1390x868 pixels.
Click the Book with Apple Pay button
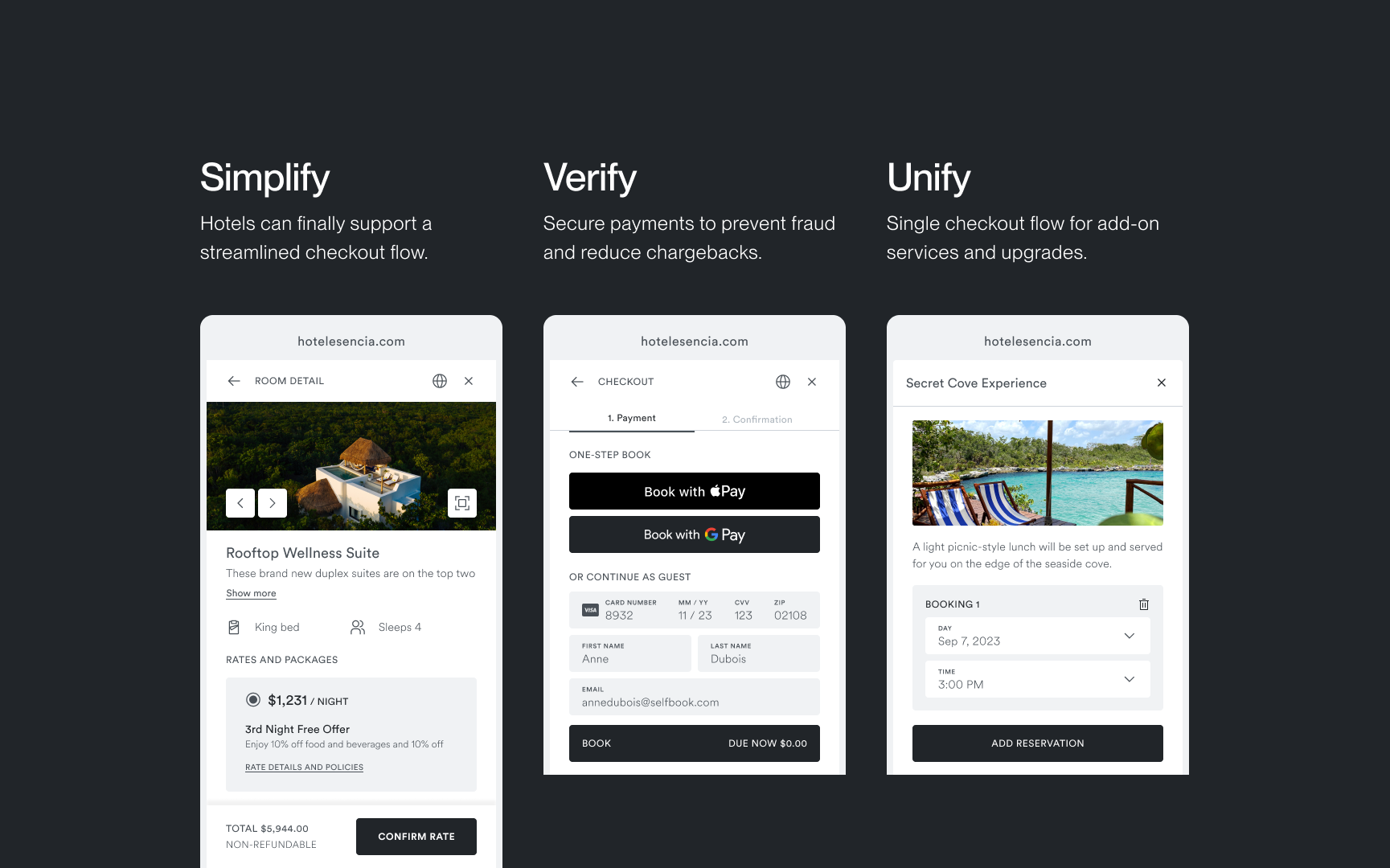pos(695,491)
